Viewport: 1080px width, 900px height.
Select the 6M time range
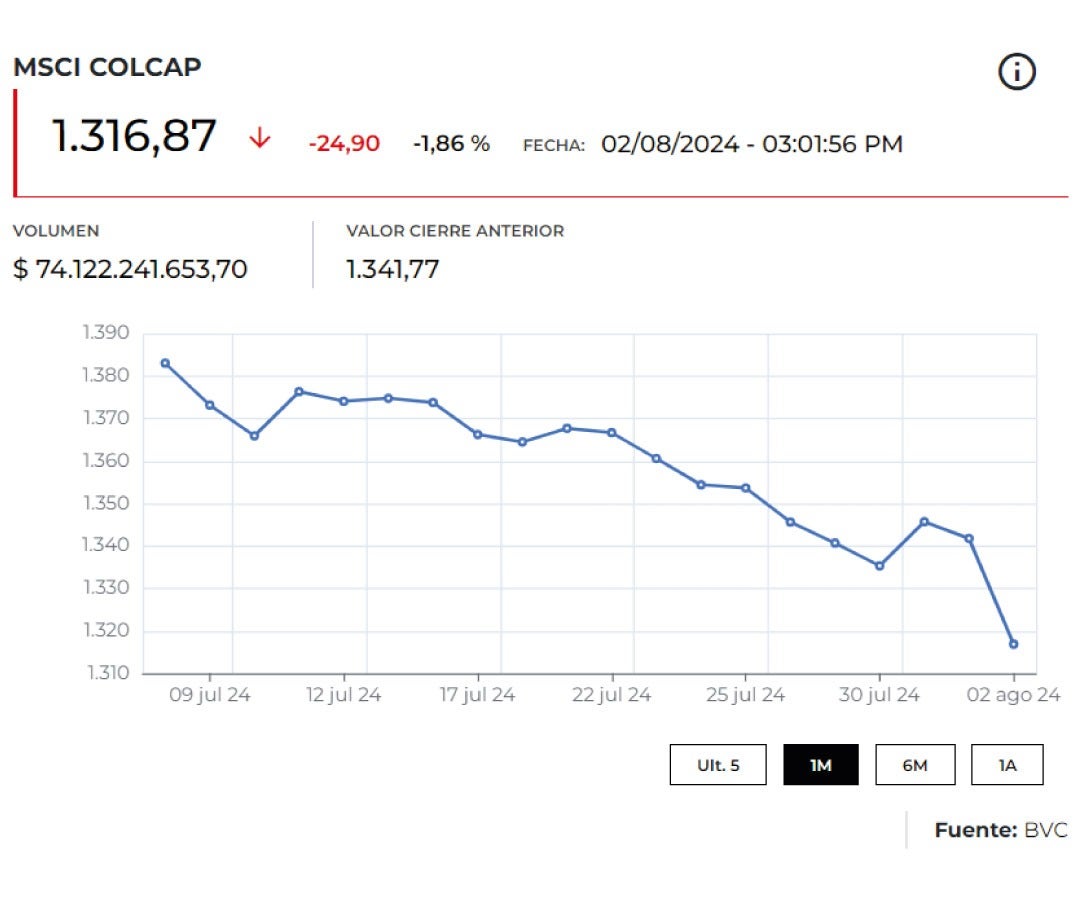coord(915,764)
